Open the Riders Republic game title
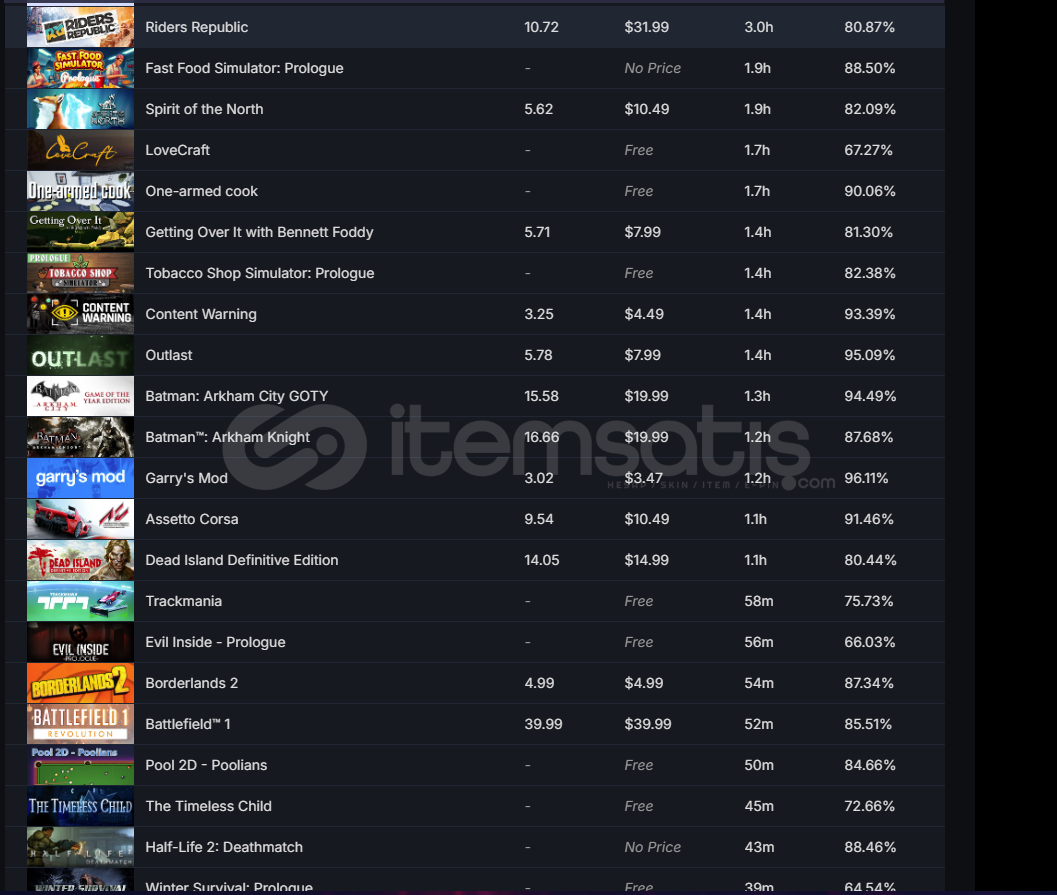1057x895 pixels. coord(197,27)
